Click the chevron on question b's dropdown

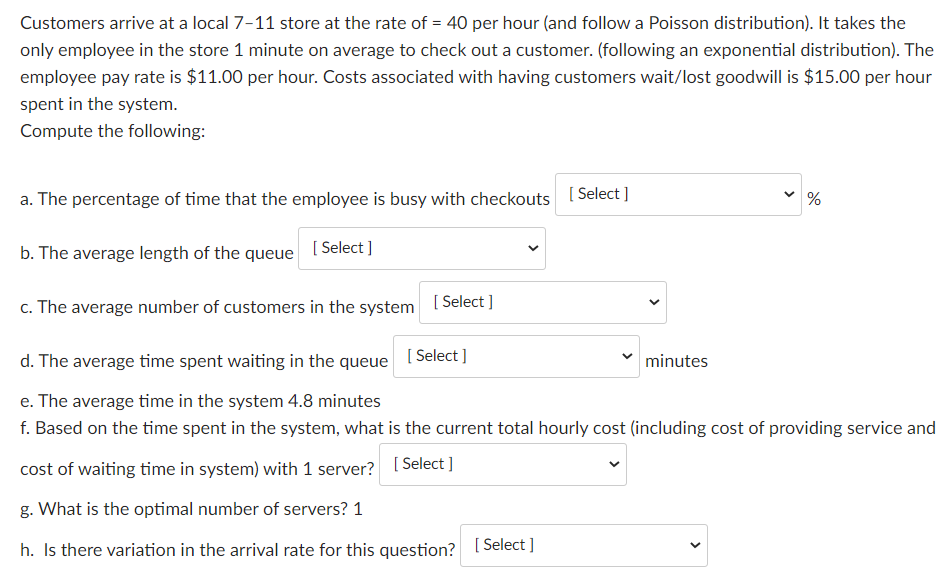coord(533,248)
